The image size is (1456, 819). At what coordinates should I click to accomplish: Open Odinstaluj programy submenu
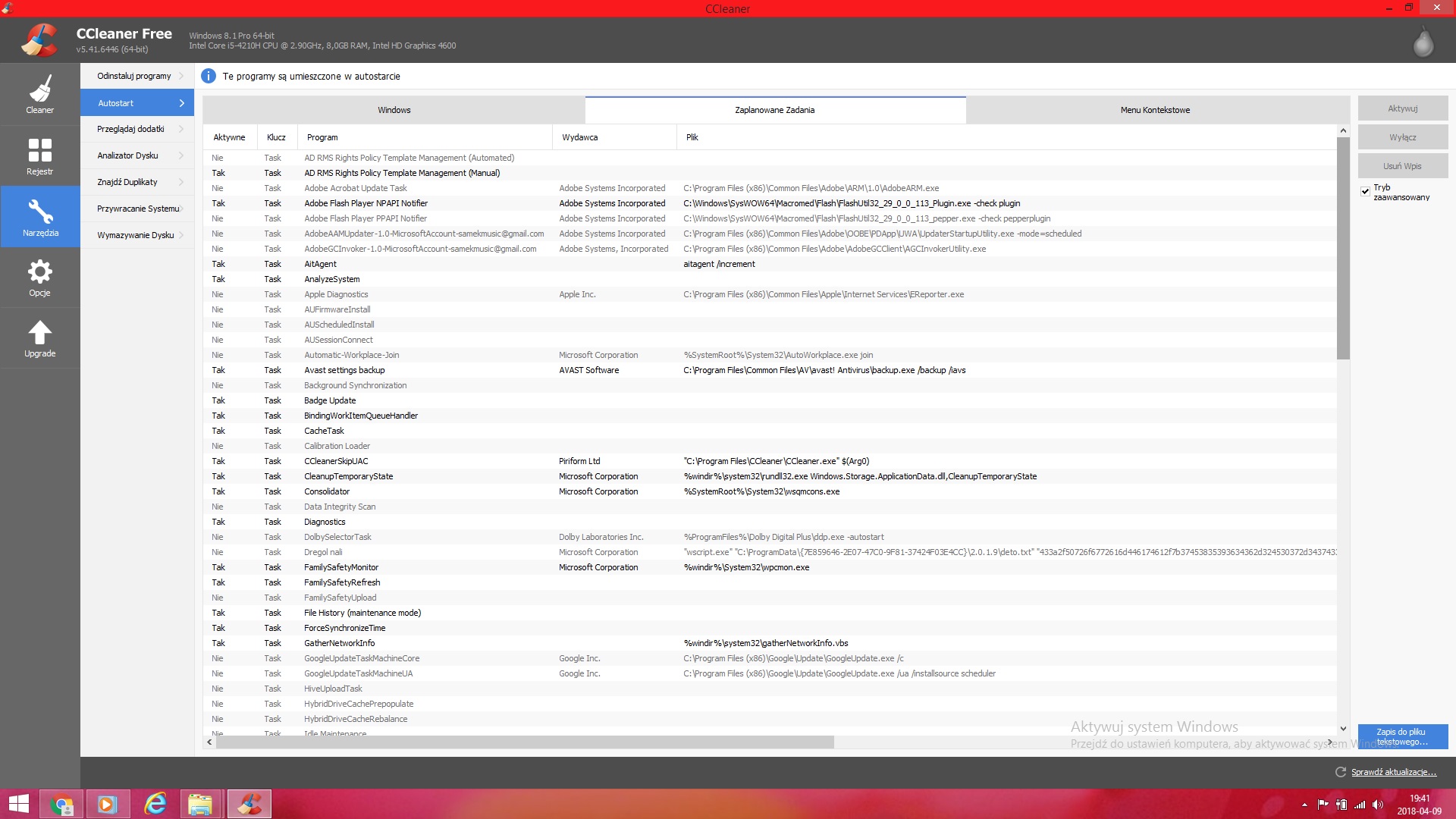pyautogui.click(x=137, y=76)
